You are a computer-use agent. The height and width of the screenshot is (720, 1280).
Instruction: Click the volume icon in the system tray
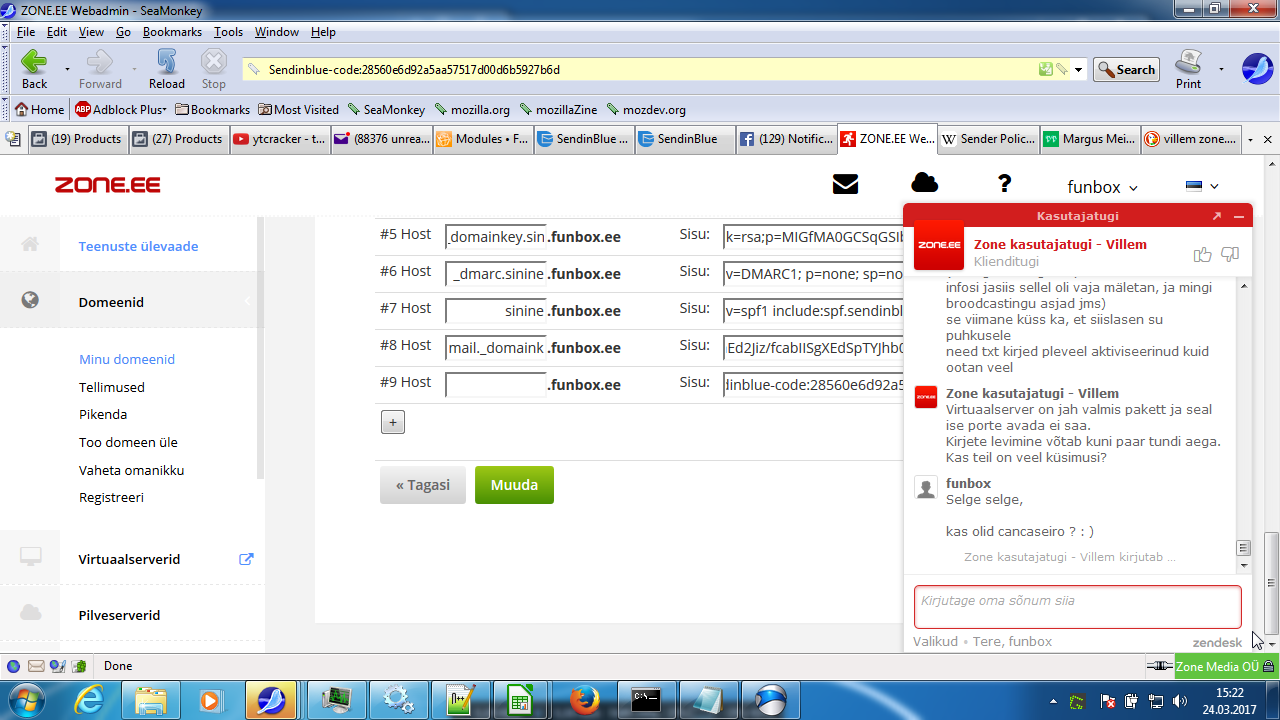point(1180,701)
